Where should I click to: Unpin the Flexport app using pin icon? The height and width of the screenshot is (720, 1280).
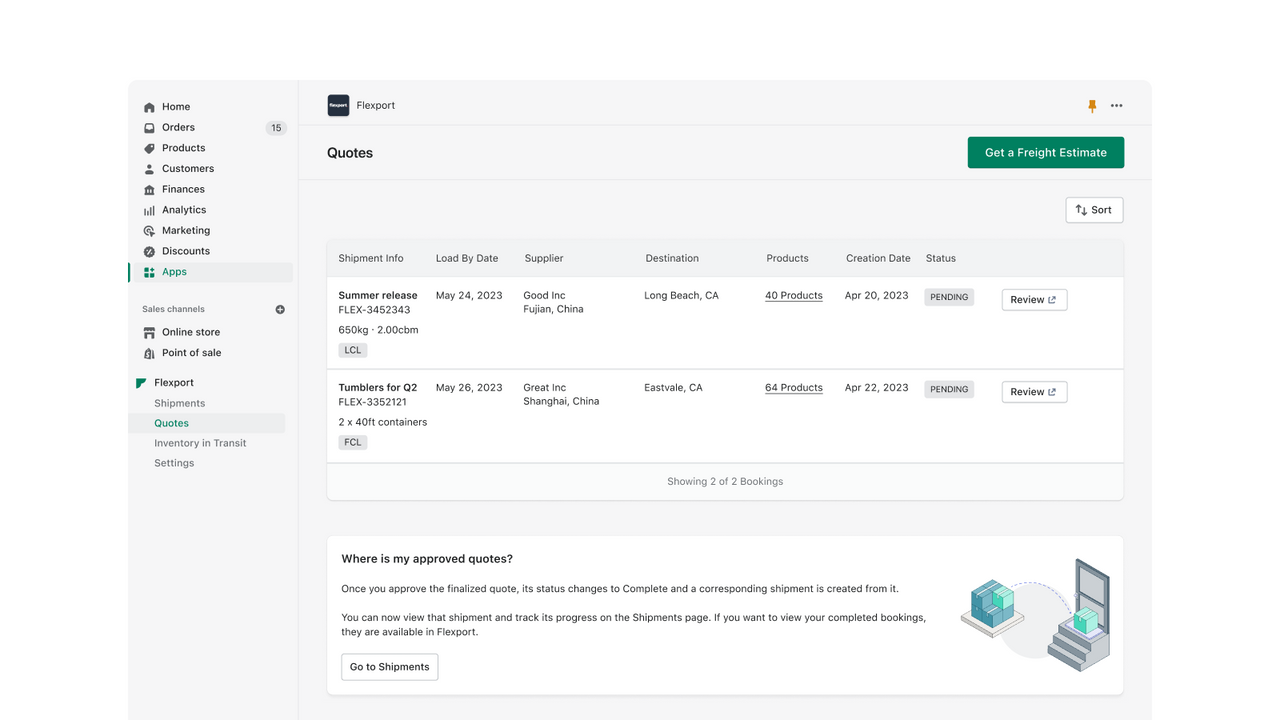coord(1092,105)
